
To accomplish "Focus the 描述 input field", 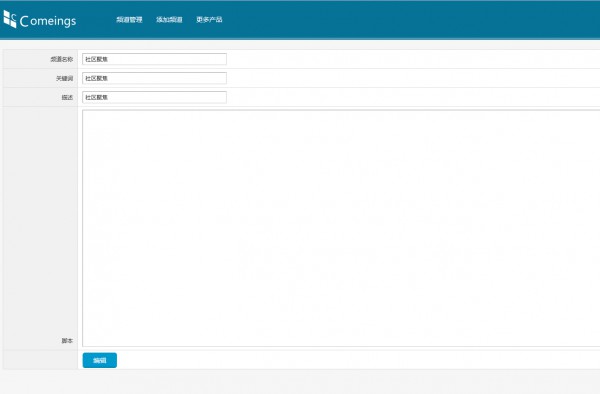I will [154, 97].
